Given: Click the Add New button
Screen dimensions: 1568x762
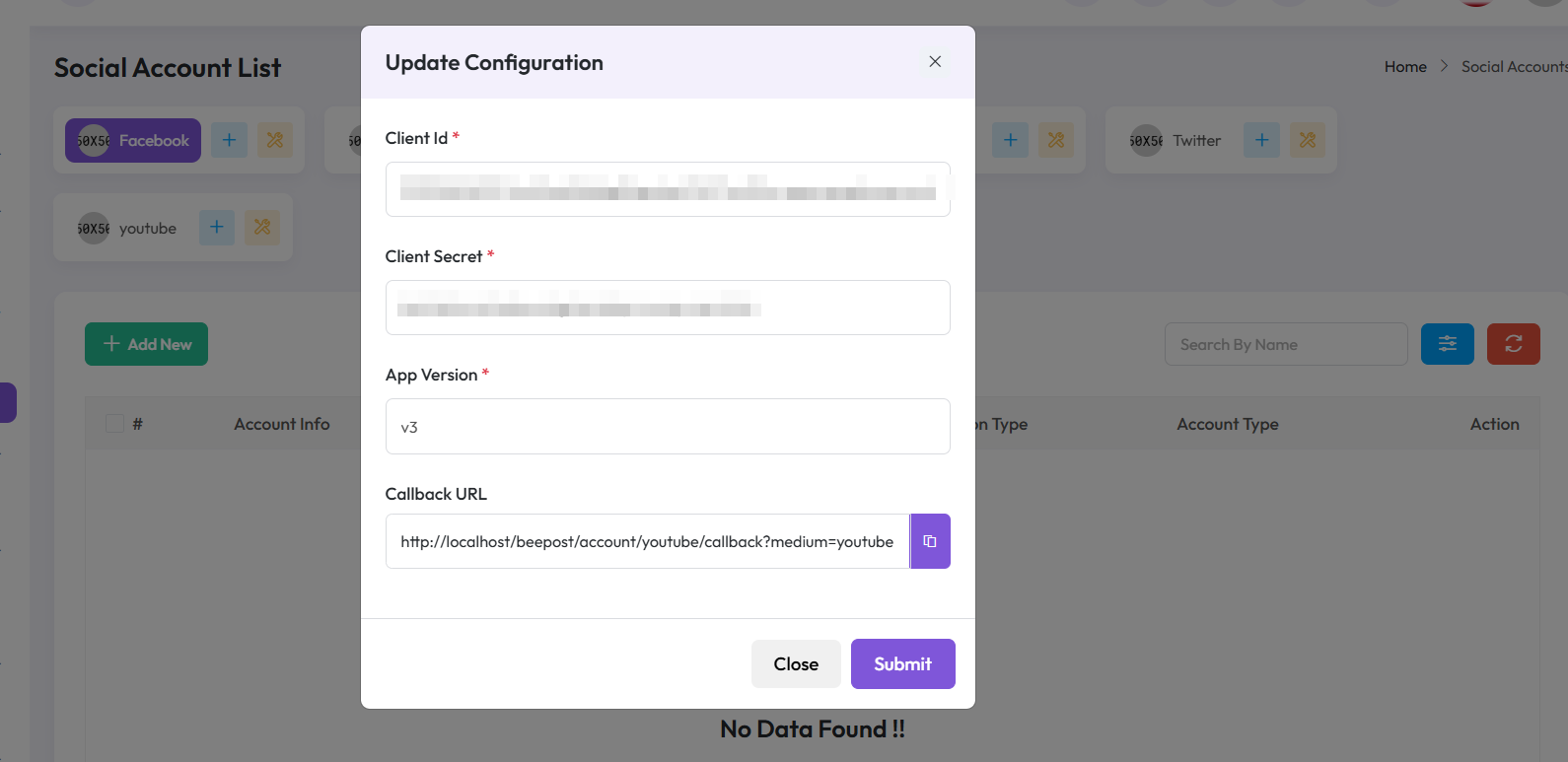Looking at the screenshot, I should (x=146, y=344).
